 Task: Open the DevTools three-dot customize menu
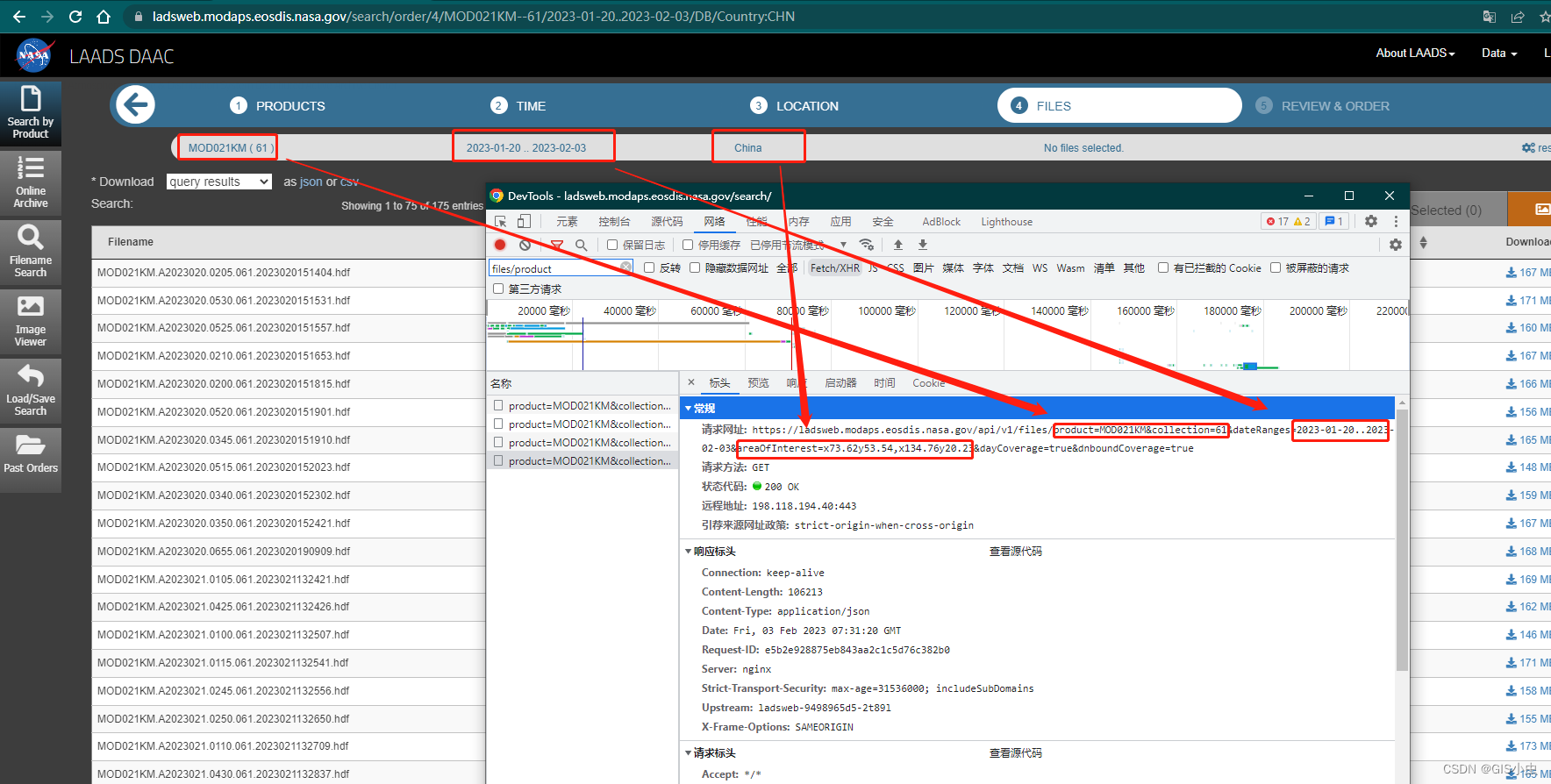tap(1396, 221)
